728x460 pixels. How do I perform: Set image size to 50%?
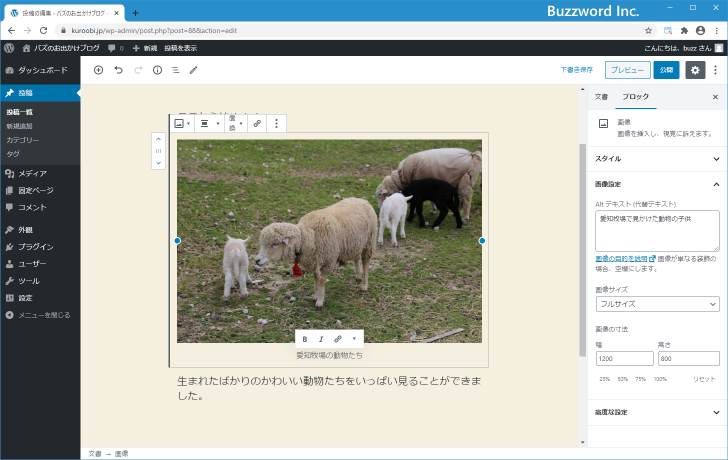click(623, 379)
